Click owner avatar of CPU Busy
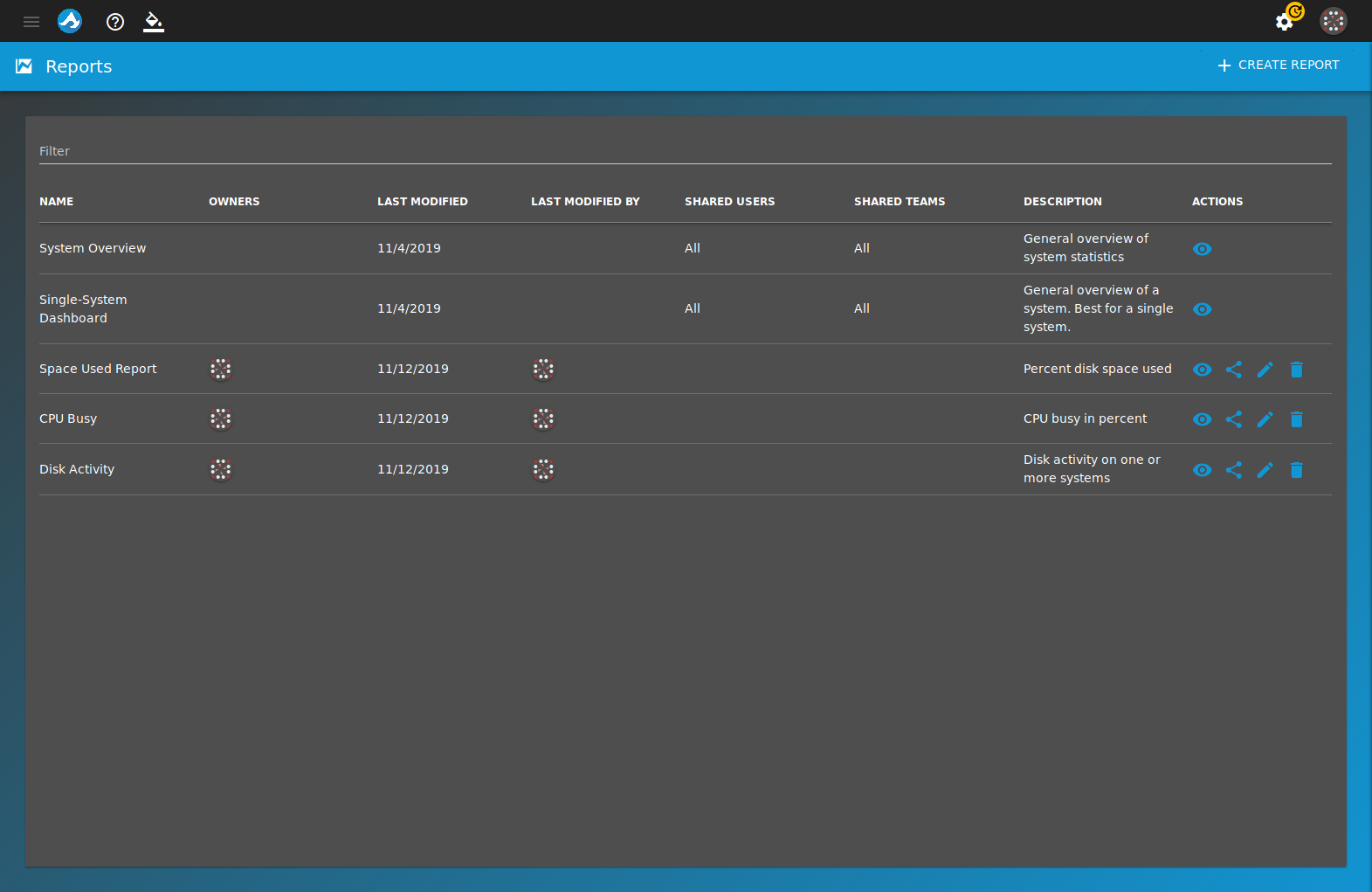The height and width of the screenshot is (892, 1372). 221,418
